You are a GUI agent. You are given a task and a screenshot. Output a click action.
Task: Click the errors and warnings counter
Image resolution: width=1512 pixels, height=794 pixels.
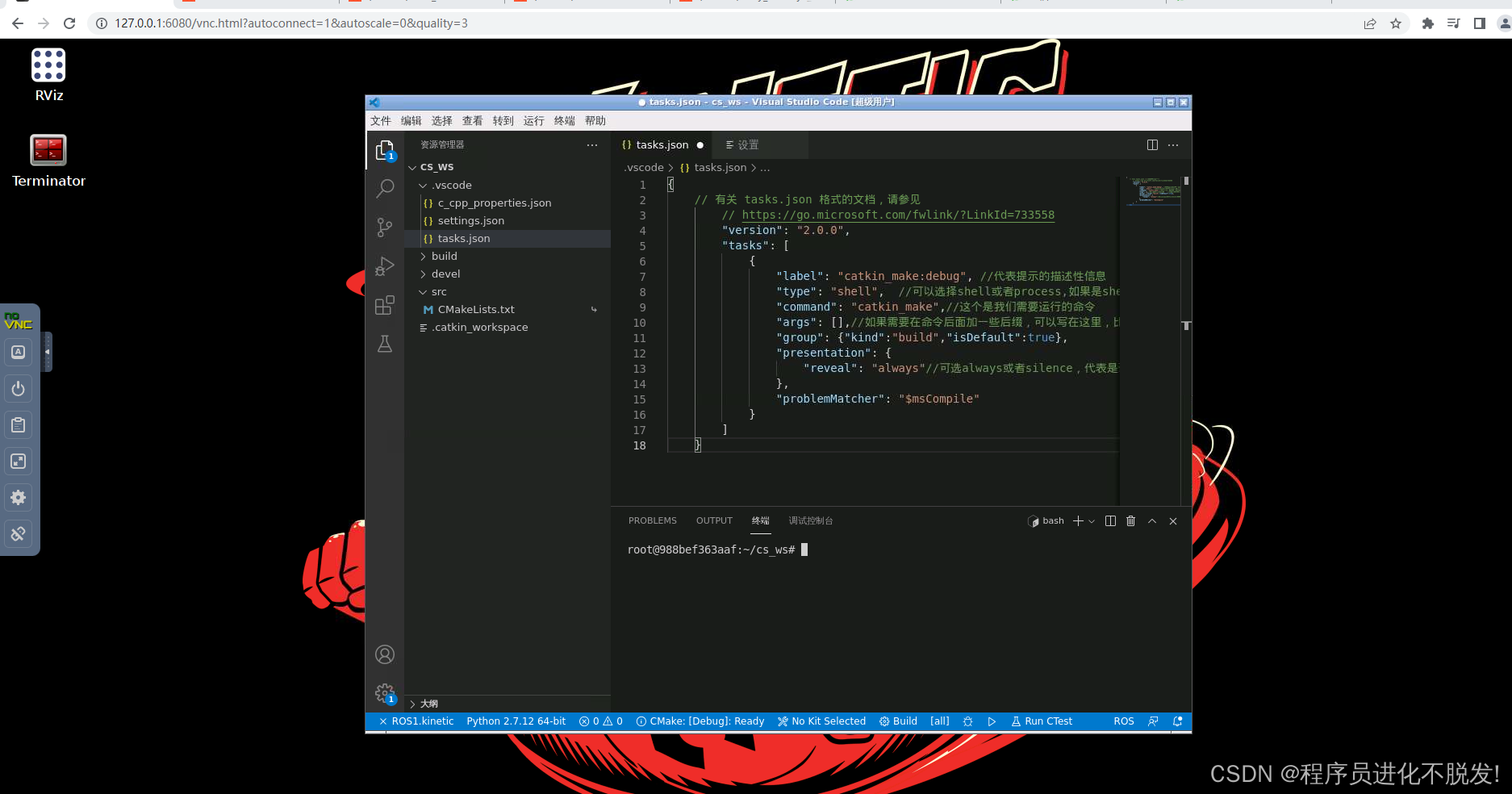(601, 721)
